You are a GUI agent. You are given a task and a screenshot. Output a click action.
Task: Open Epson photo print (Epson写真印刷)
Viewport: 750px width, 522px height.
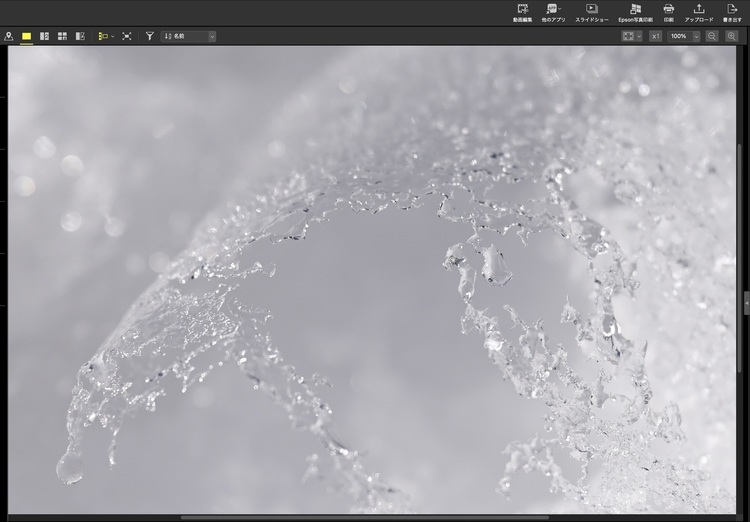coord(636,11)
